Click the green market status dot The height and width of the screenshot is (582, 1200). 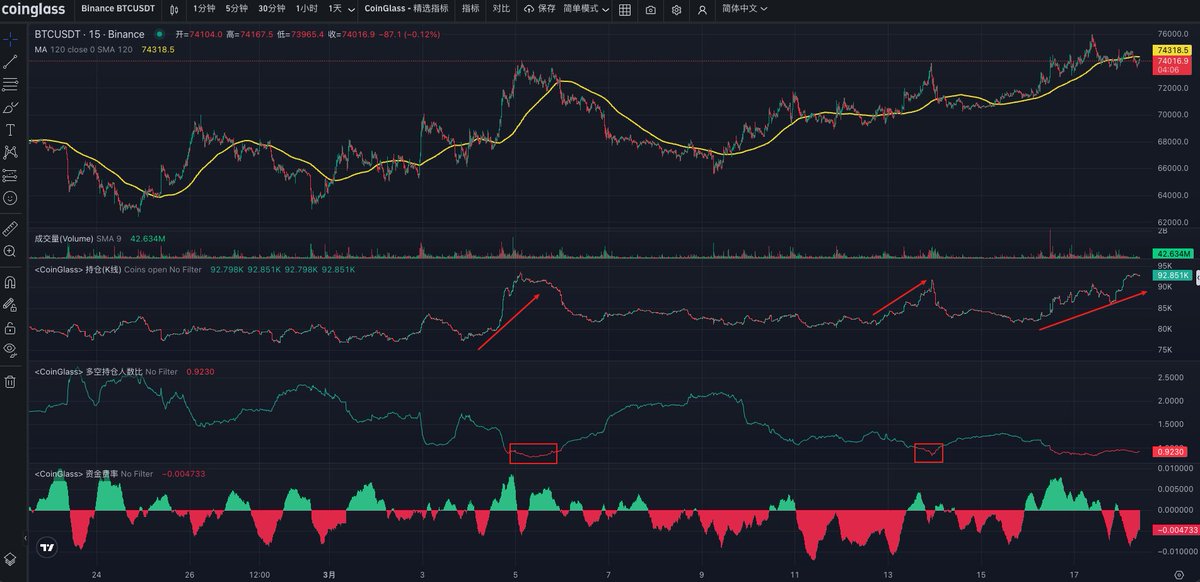point(159,34)
